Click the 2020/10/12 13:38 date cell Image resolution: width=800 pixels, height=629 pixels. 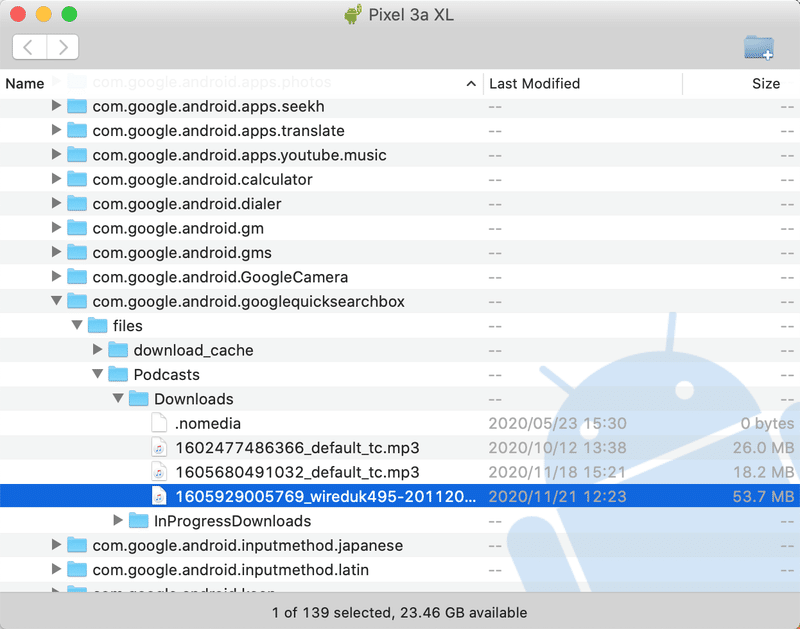(x=557, y=448)
